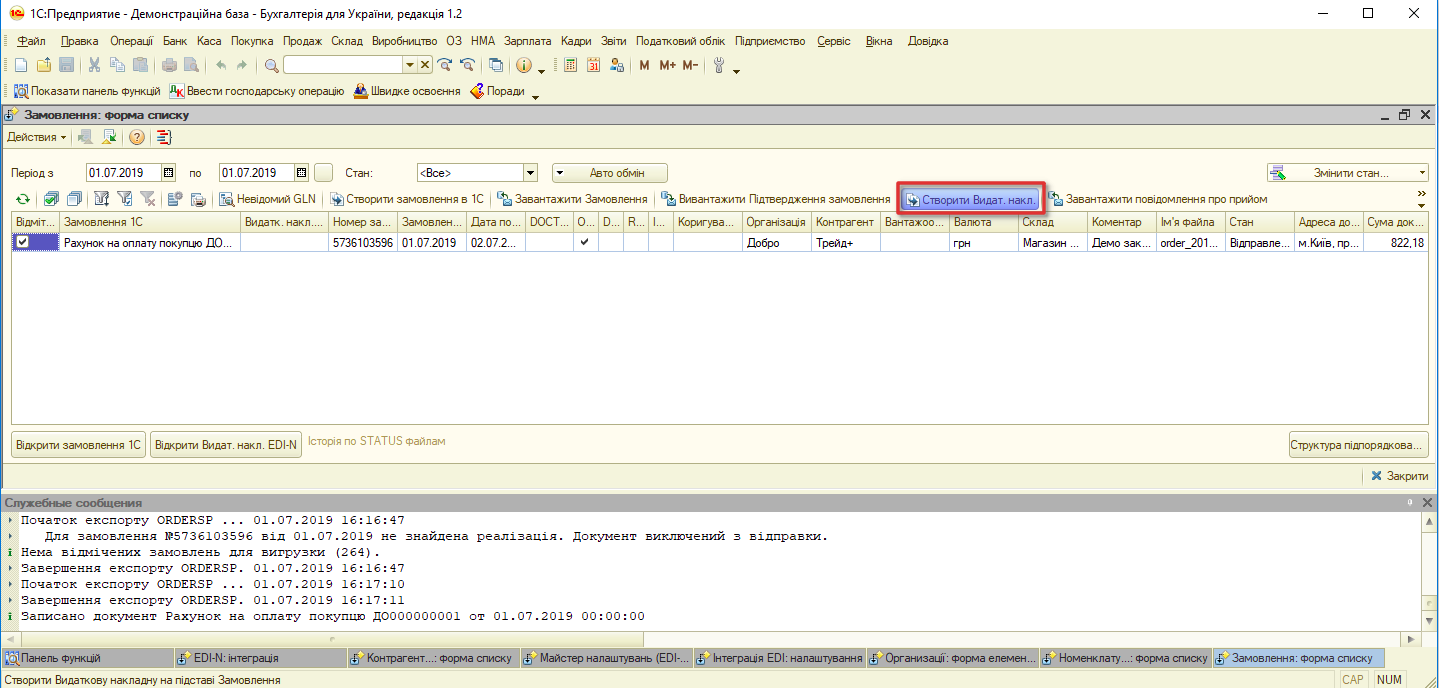Click Відкрити замовлення 1С button

click(78, 445)
